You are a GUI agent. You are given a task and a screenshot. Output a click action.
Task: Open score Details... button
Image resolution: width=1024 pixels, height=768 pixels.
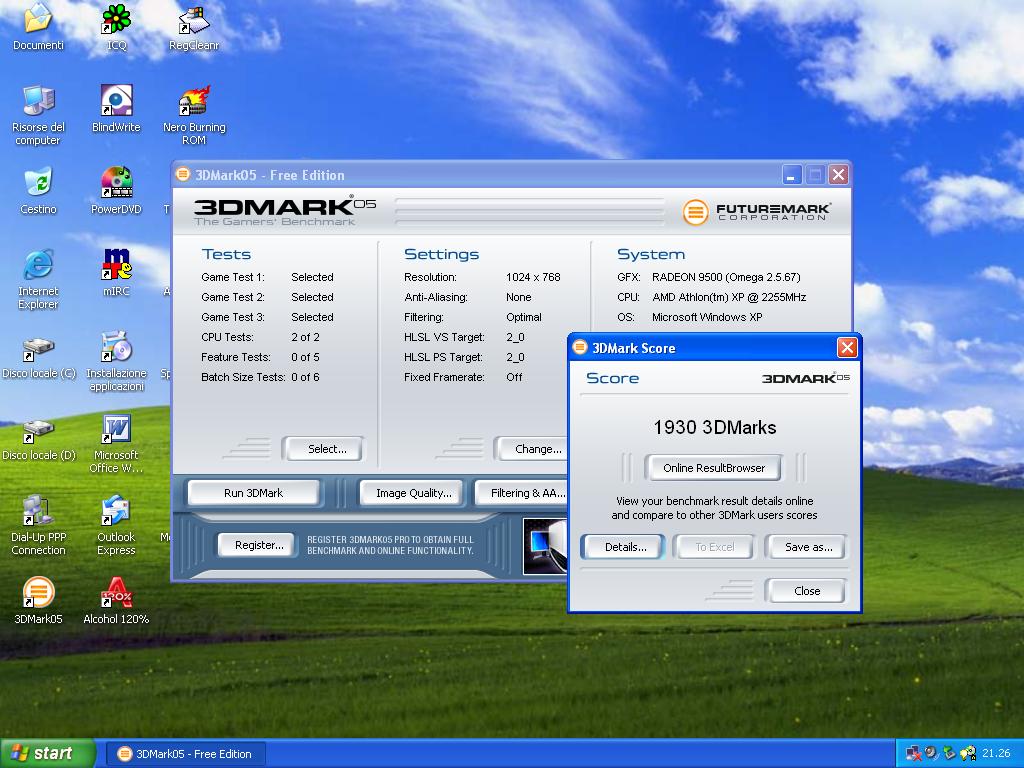623,547
